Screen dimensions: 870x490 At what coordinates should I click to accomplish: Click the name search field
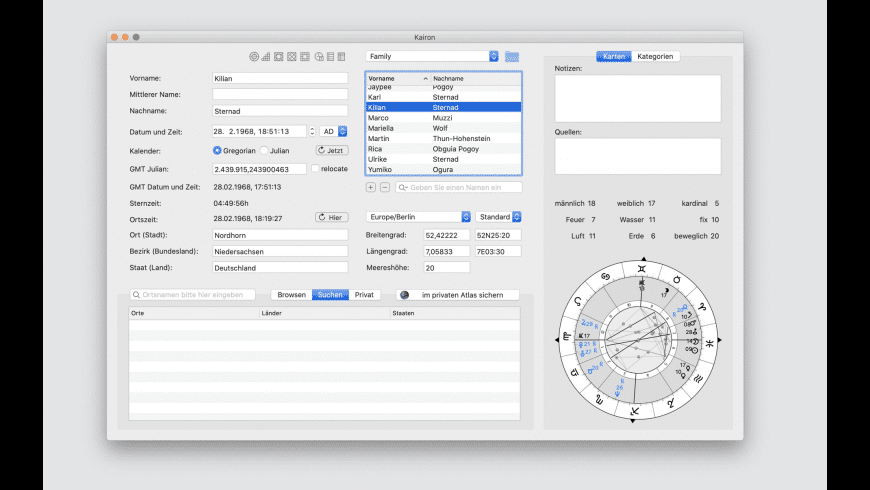[459, 188]
